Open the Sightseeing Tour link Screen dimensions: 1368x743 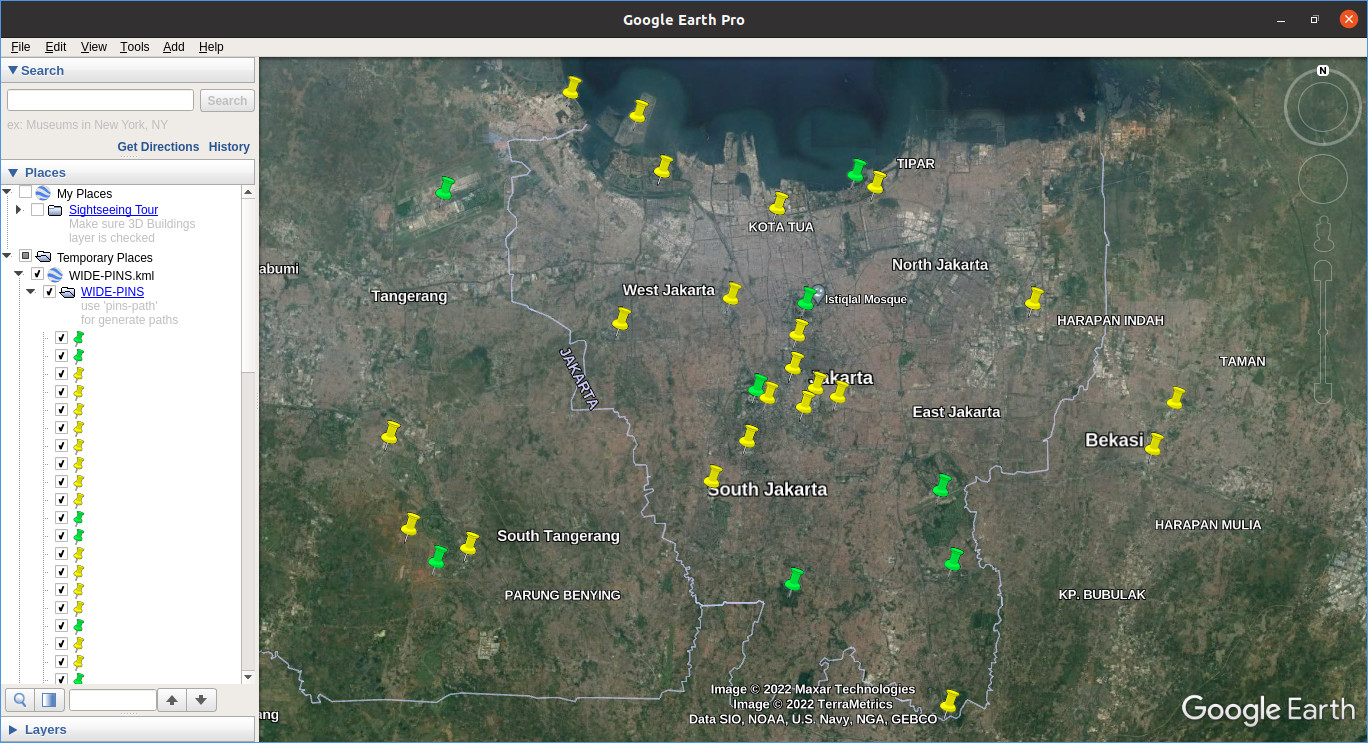point(113,210)
